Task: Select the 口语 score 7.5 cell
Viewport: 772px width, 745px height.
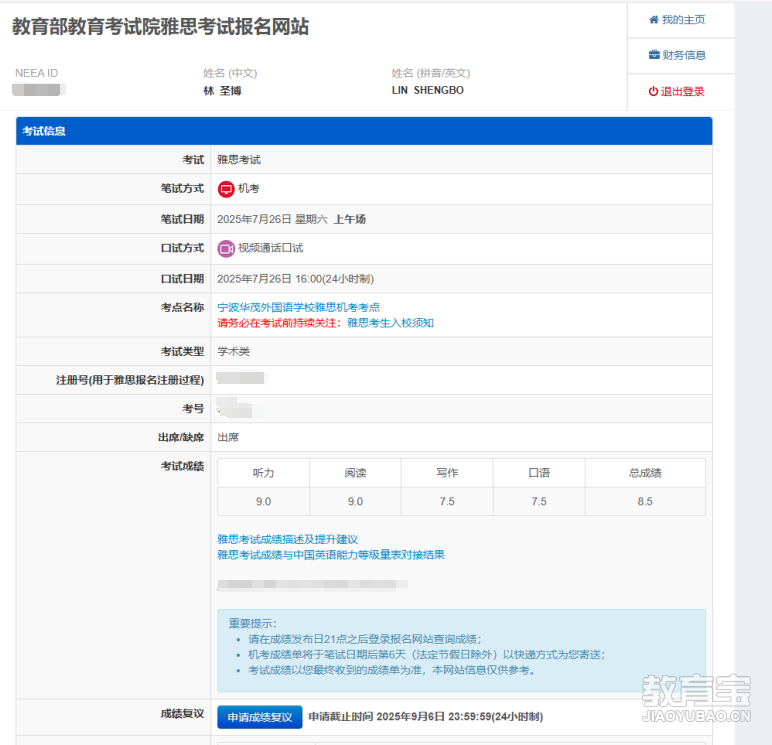Action: [539, 502]
